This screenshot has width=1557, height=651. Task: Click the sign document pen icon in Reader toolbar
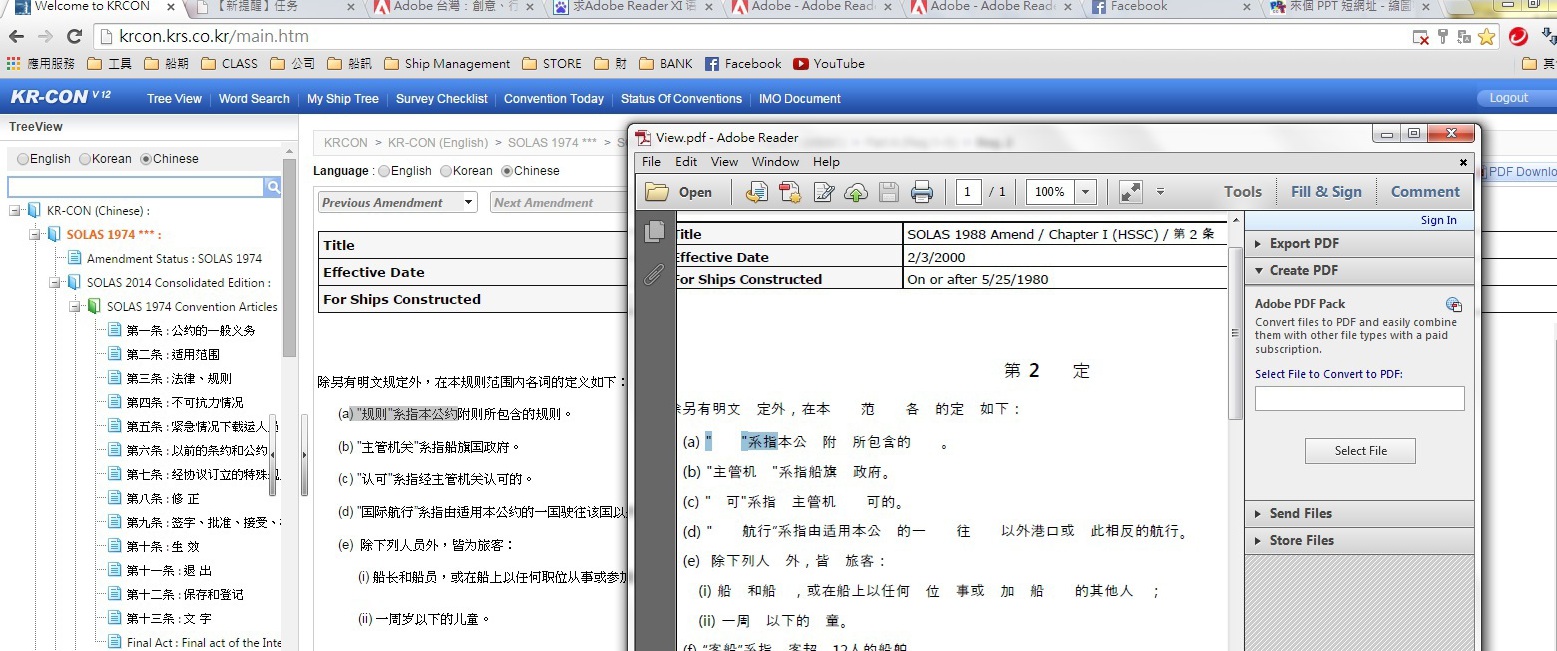click(x=824, y=192)
